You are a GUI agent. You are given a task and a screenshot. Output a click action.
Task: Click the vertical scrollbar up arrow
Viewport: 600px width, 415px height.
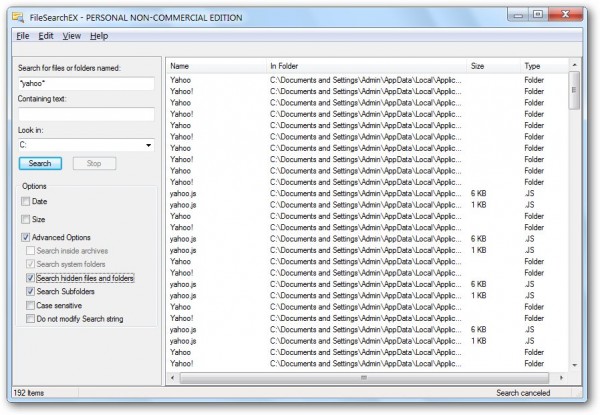click(574, 65)
